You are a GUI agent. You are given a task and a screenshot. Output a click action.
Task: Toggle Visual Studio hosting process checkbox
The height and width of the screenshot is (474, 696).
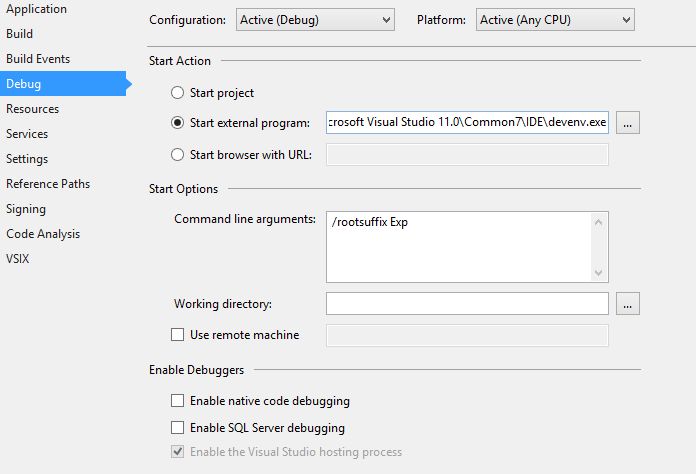pyautogui.click(x=178, y=452)
